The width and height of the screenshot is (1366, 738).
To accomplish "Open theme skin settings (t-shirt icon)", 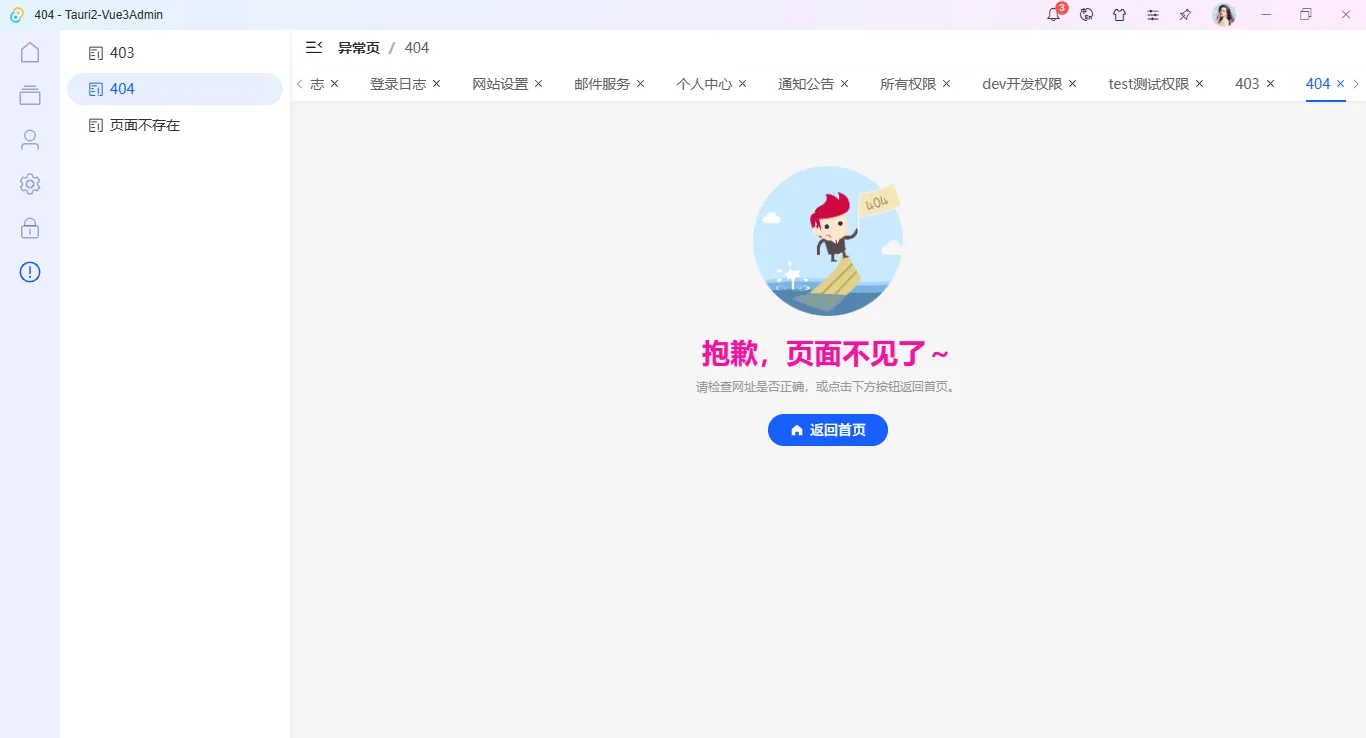I will pyautogui.click(x=1119, y=14).
